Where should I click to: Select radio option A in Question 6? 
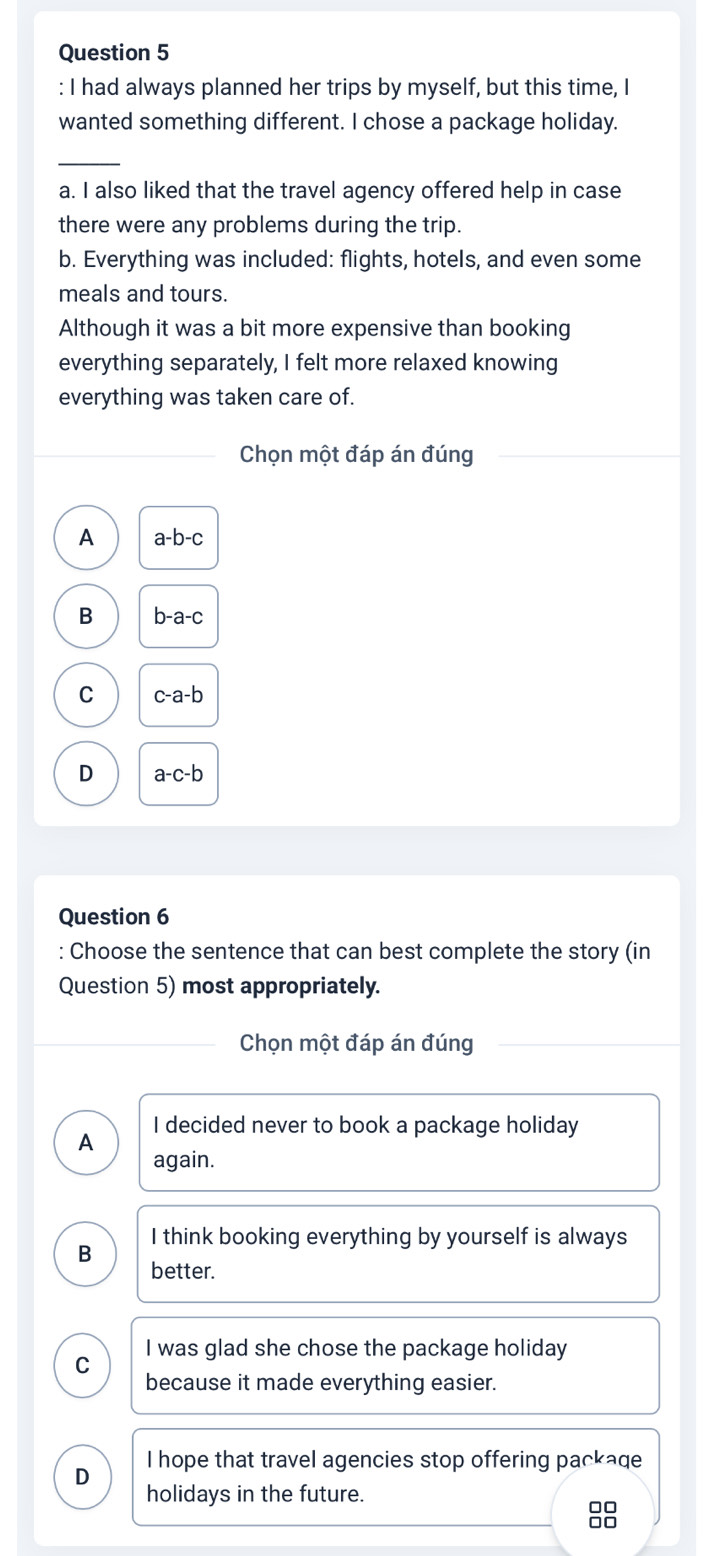click(x=86, y=1142)
